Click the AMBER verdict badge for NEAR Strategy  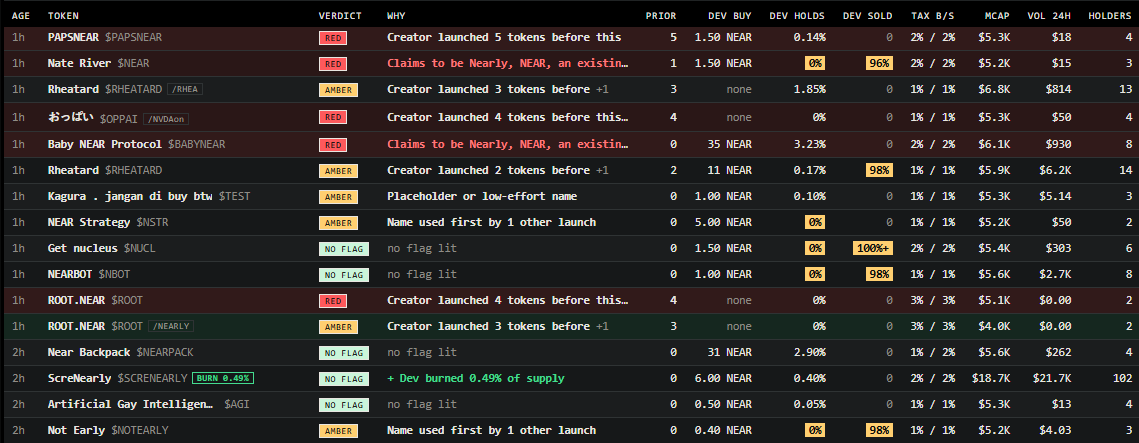pos(338,223)
